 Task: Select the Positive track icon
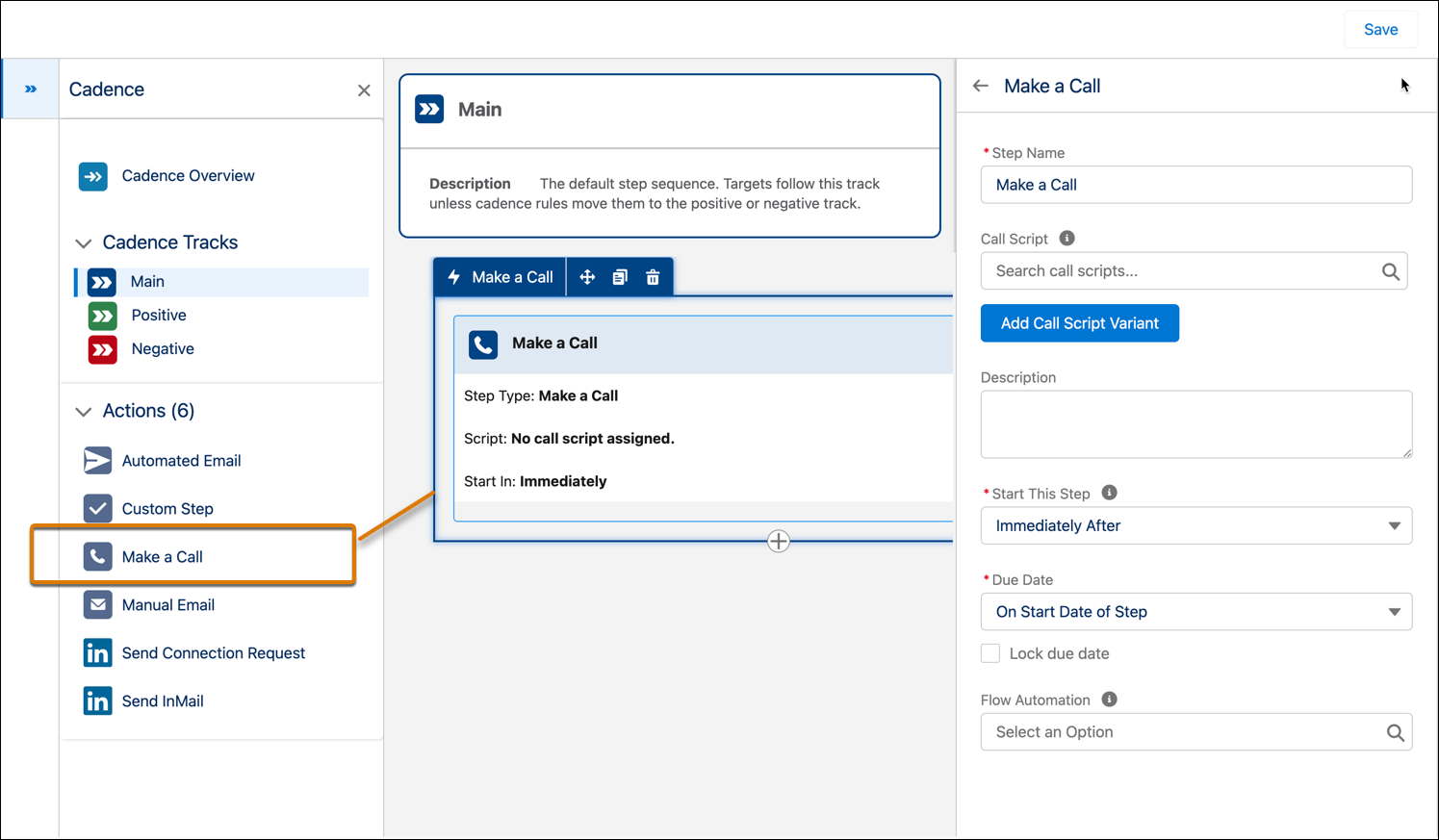pyautogui.click(x=102, y=316)
